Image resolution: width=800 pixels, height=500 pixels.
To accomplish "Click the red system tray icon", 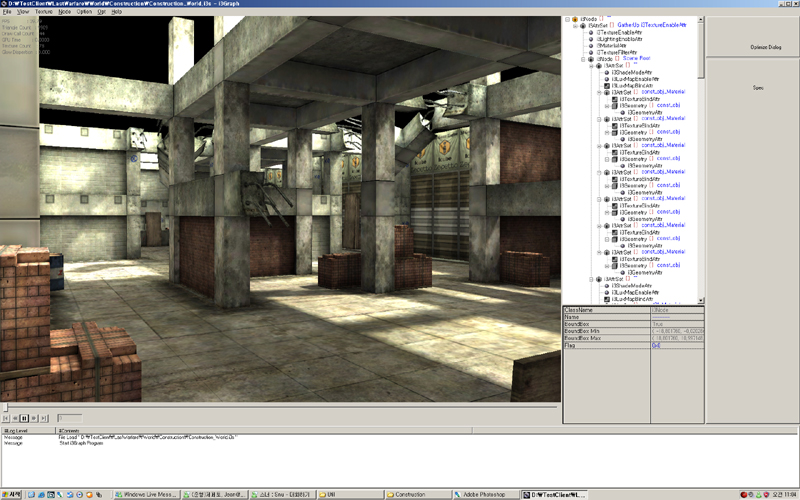I will coord(743,494).
